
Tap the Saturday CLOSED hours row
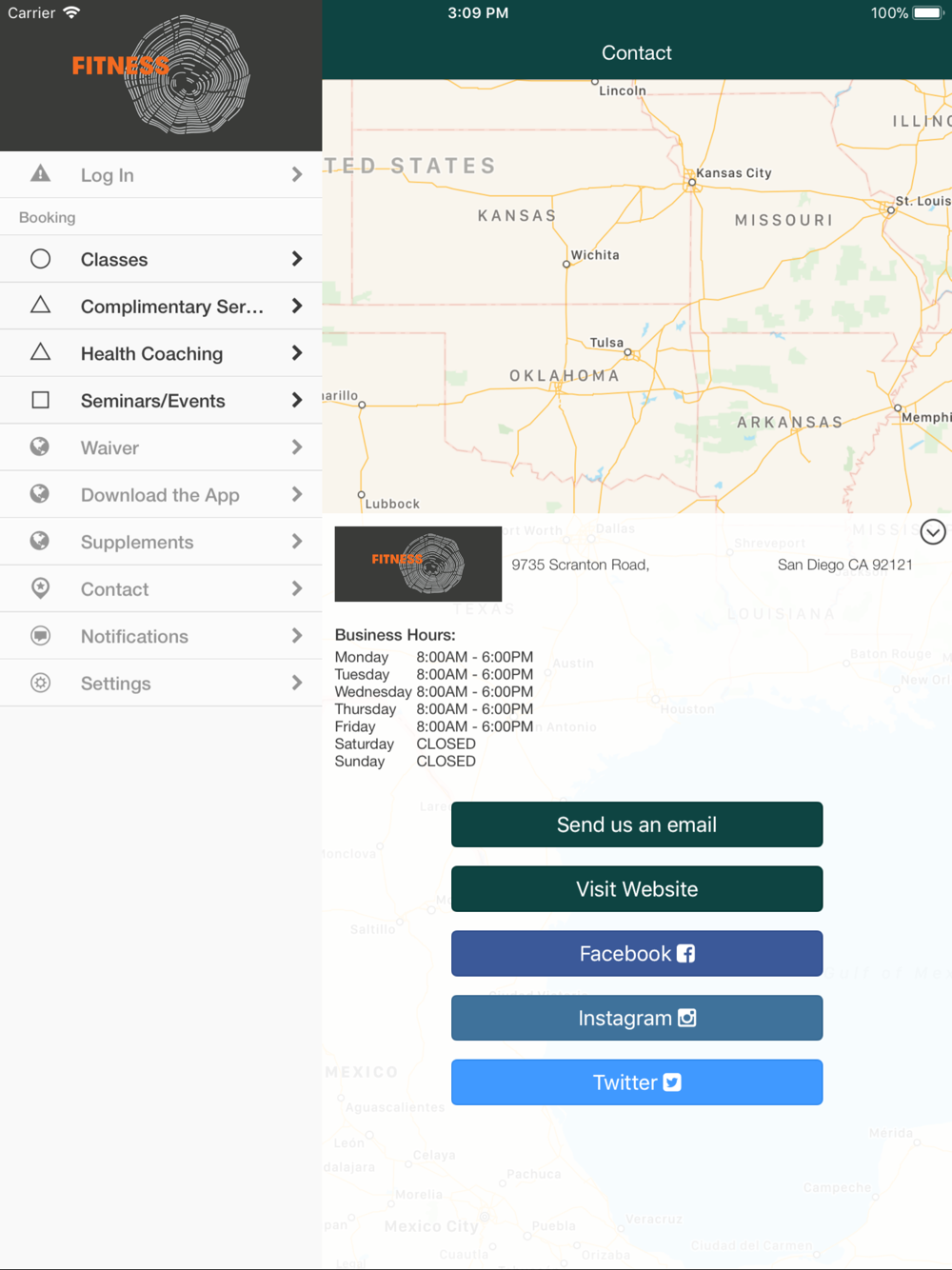click(406, 744)
